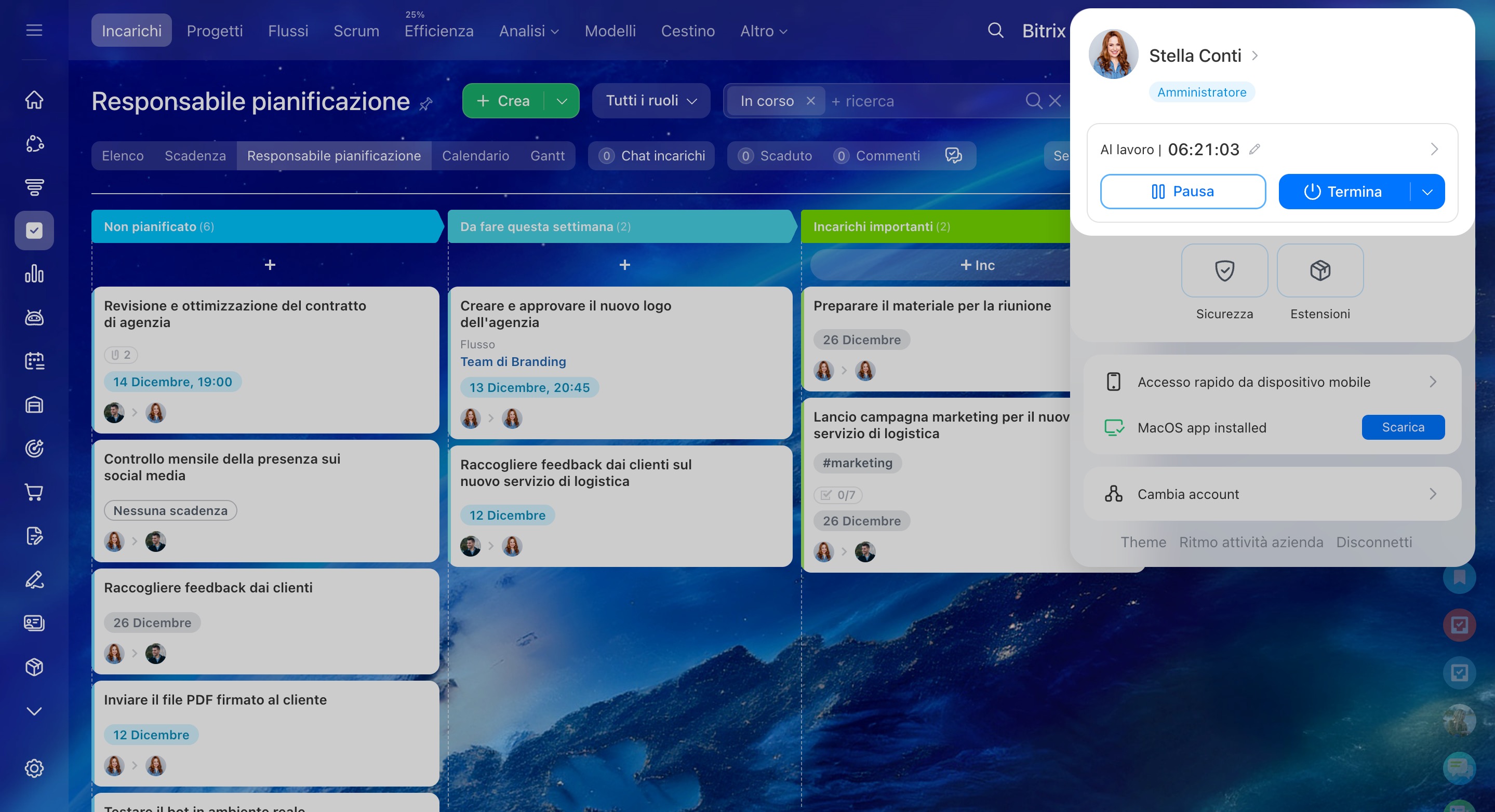Screen dimensions: 1495x812
Task: Edit work time with pencil icon
Action: point(1254,149)
